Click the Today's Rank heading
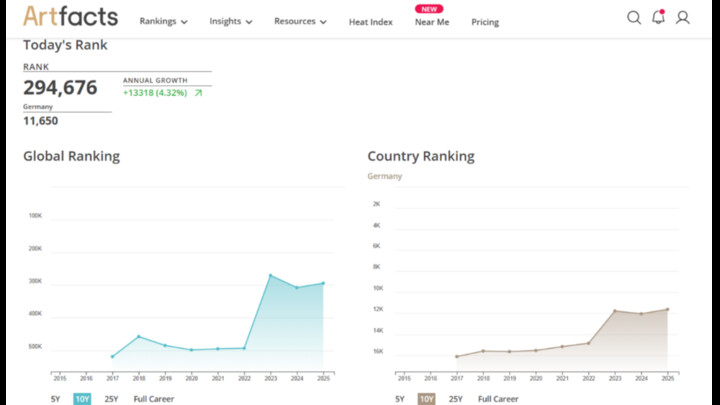720x405 pixels. (65, 45)
